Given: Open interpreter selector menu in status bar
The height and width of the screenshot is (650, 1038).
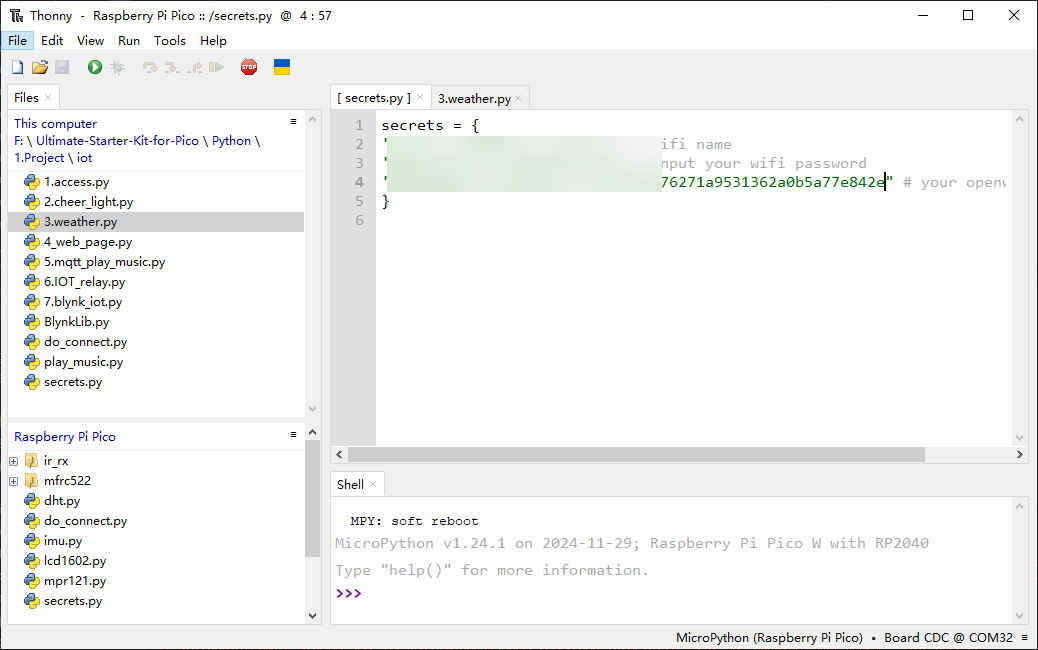Looking at the screenshot, I should tap(1024, 638).
